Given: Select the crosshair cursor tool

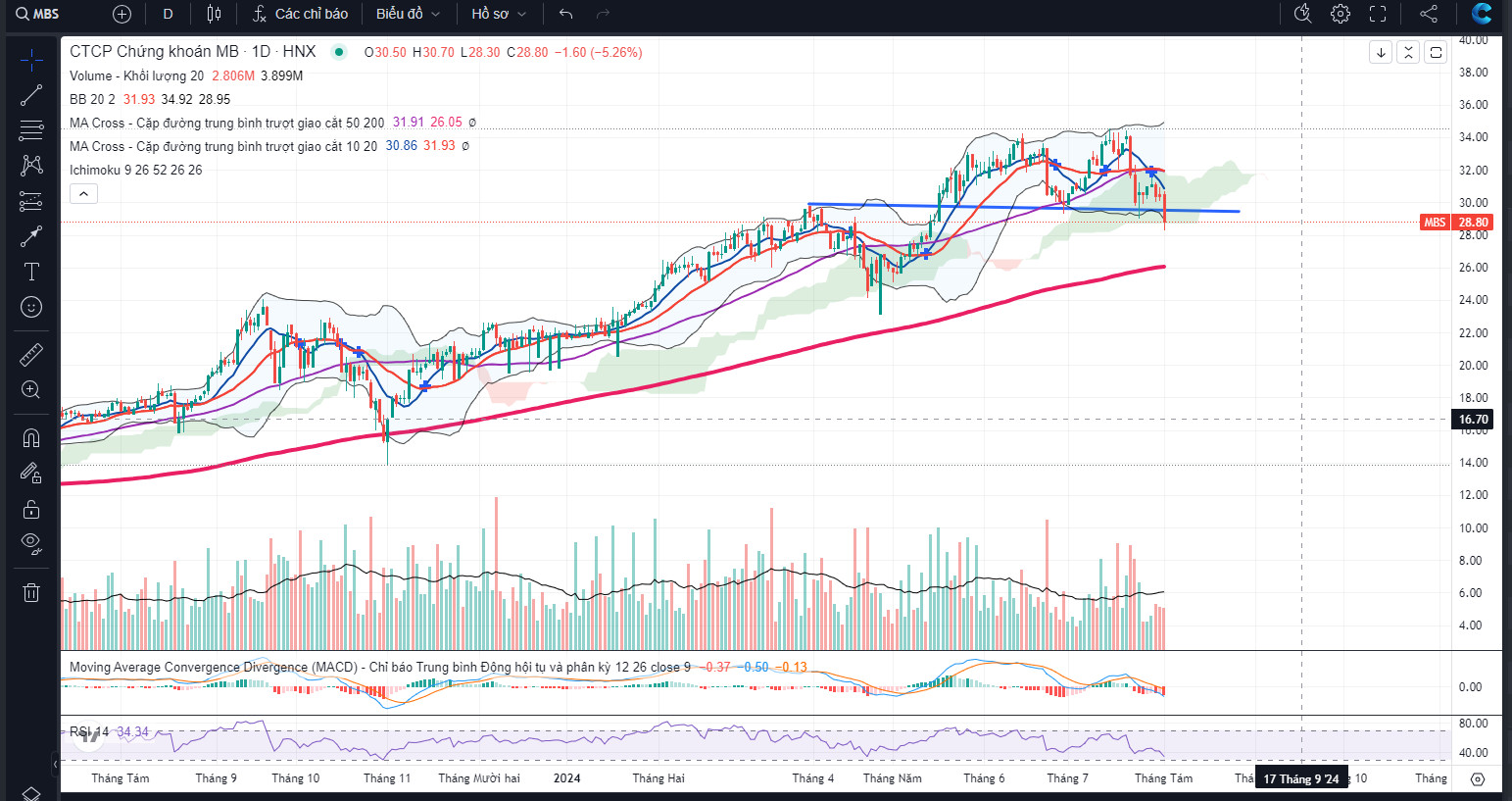Looking at the screenshot, I should (x=31, y=60).
